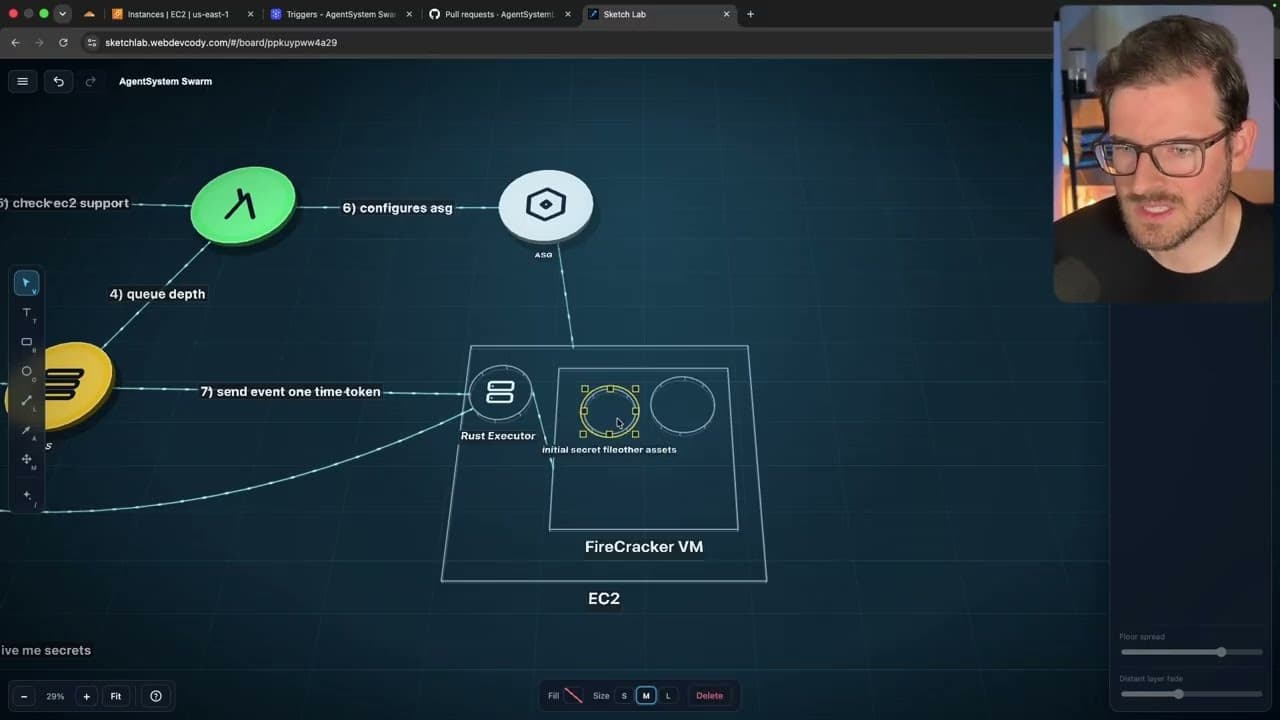Viewport: 1280px width, 720px height.
Task: Select the other assets circle
Action: (683, 405)
